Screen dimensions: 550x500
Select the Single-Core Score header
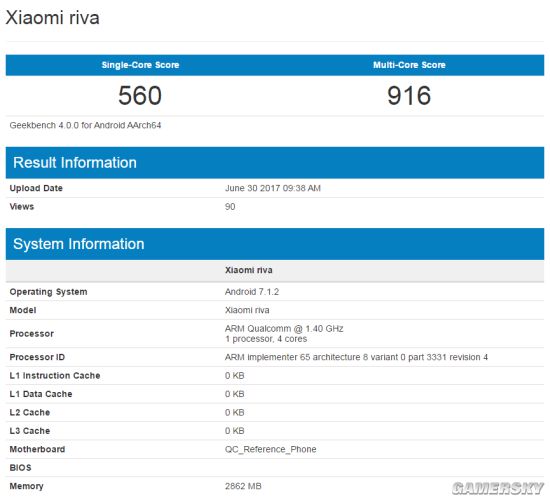pyautogui.click(x=140, y=65)
